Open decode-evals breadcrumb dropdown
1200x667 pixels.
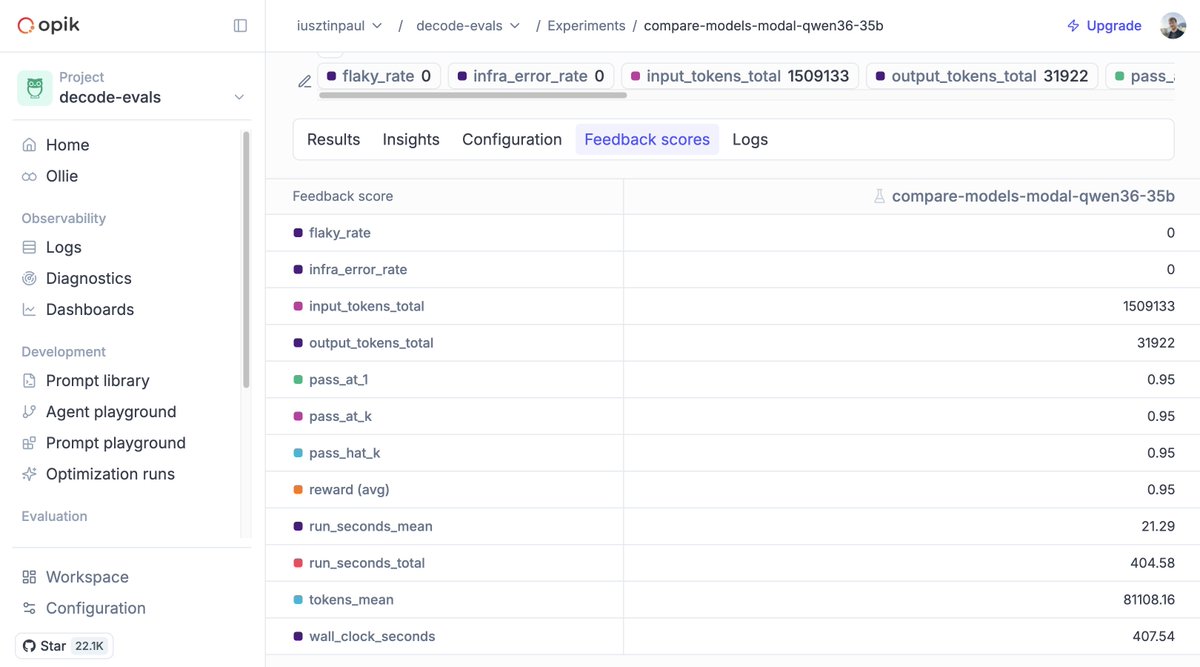click(468, 26)
